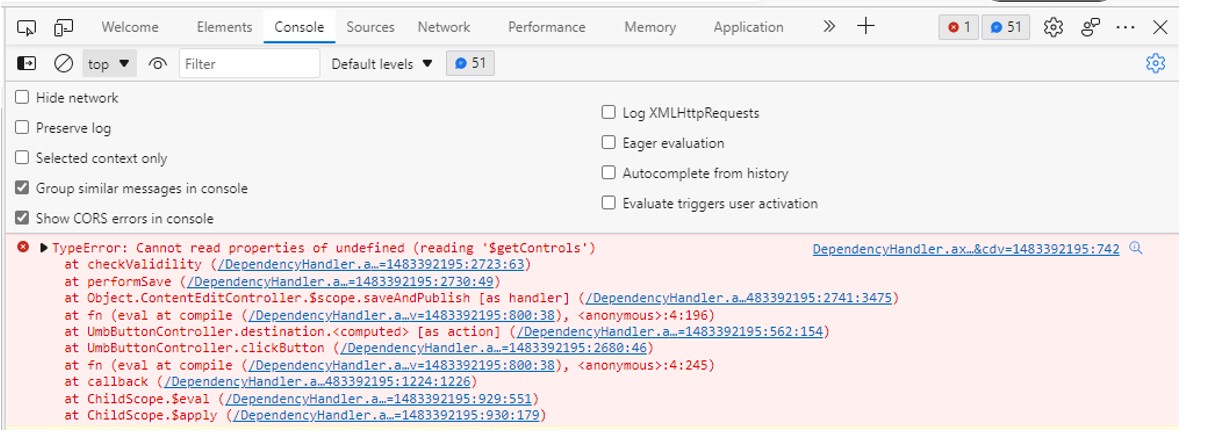Open callback link ending 1224:1226
This screenshot has height=440, width=1210.
tap(318, 381)
